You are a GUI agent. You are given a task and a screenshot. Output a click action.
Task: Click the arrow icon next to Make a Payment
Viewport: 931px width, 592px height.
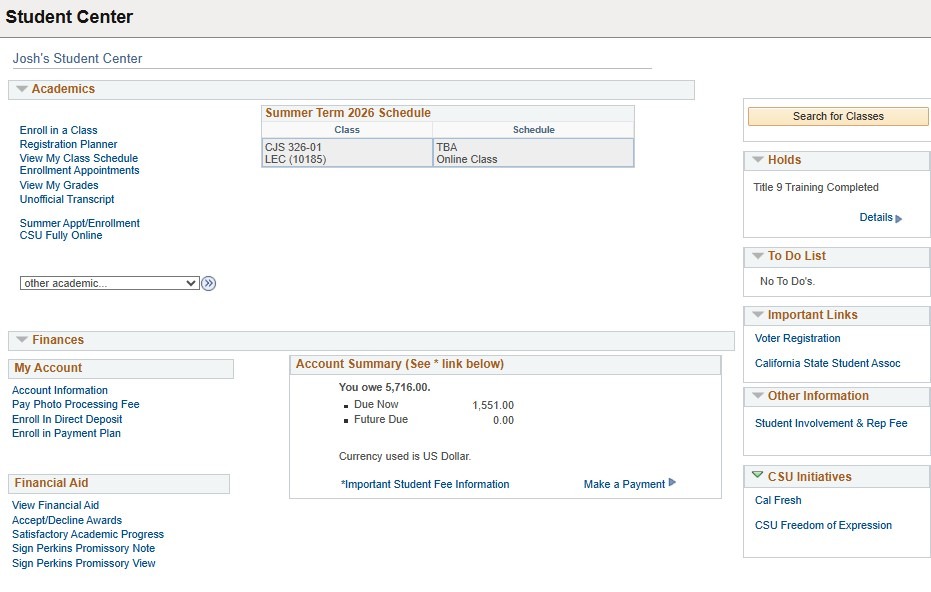[x=672, y=483]
